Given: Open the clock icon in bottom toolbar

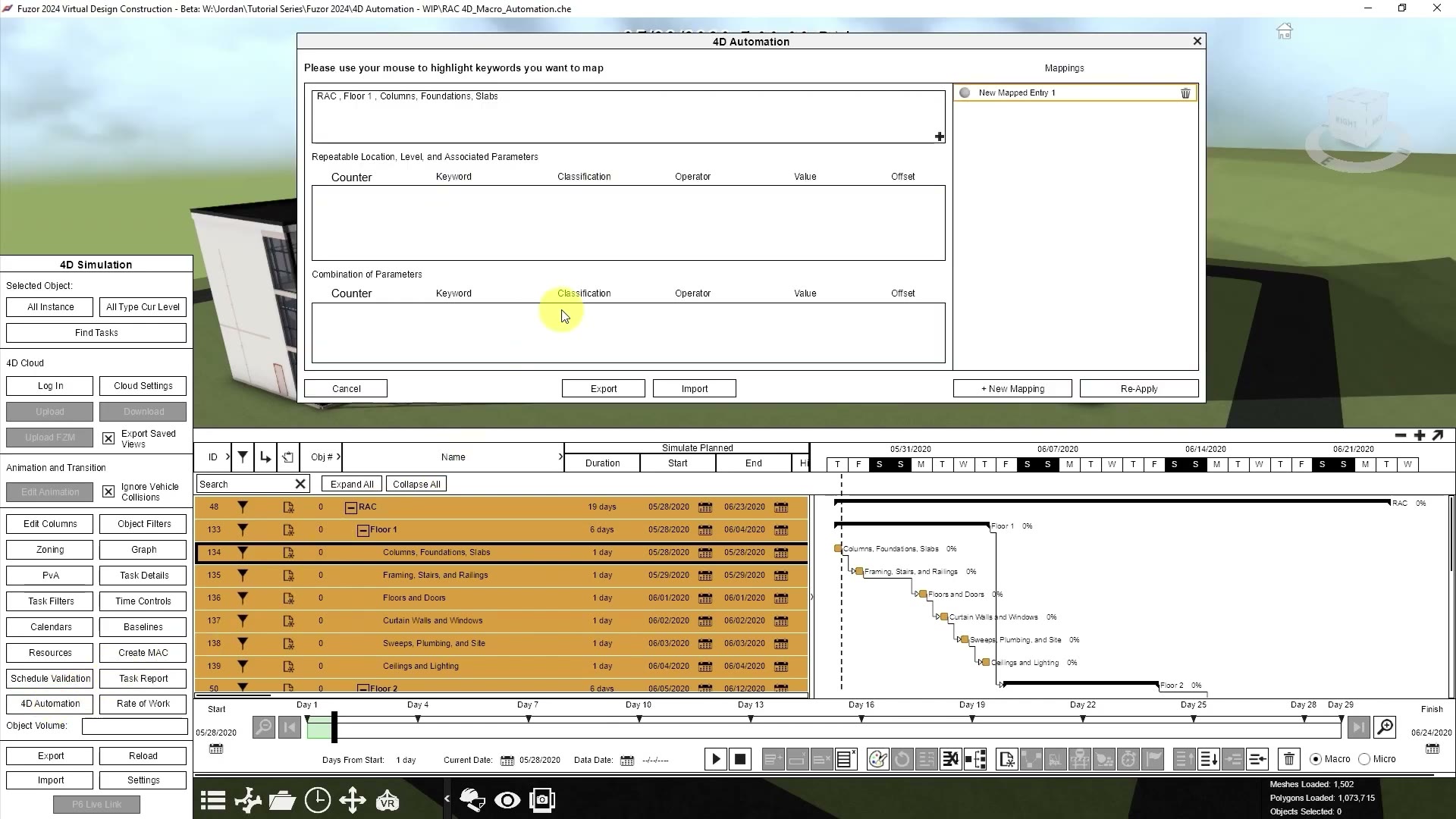Looking at the screenshot, I should coord(317,800).
